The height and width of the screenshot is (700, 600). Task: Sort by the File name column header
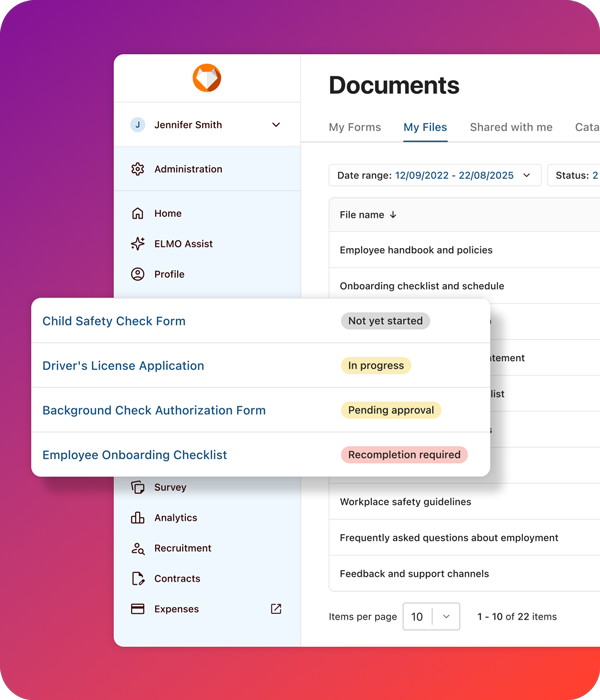point(368,215)
